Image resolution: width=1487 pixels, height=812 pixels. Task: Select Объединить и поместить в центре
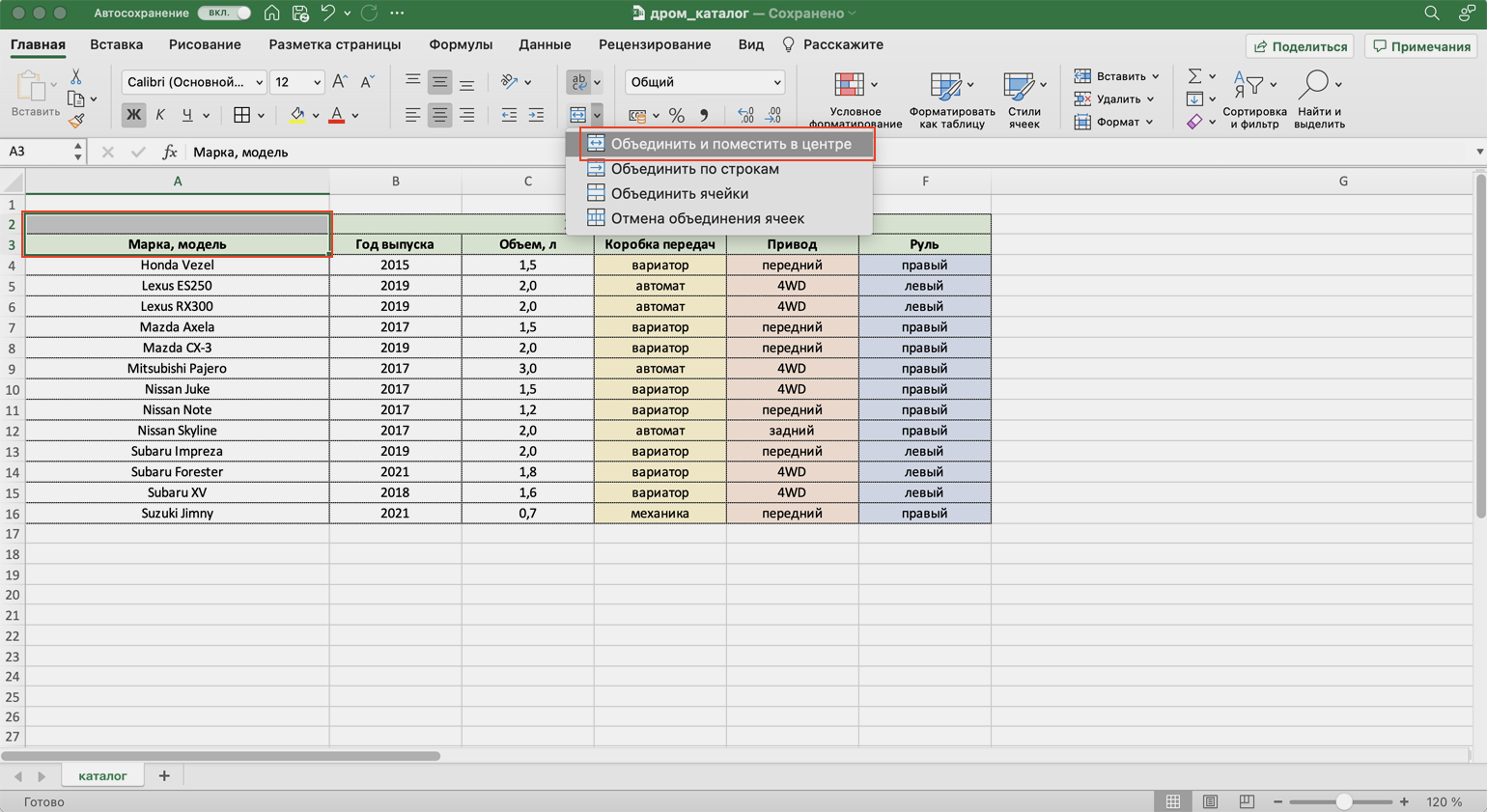719,144
